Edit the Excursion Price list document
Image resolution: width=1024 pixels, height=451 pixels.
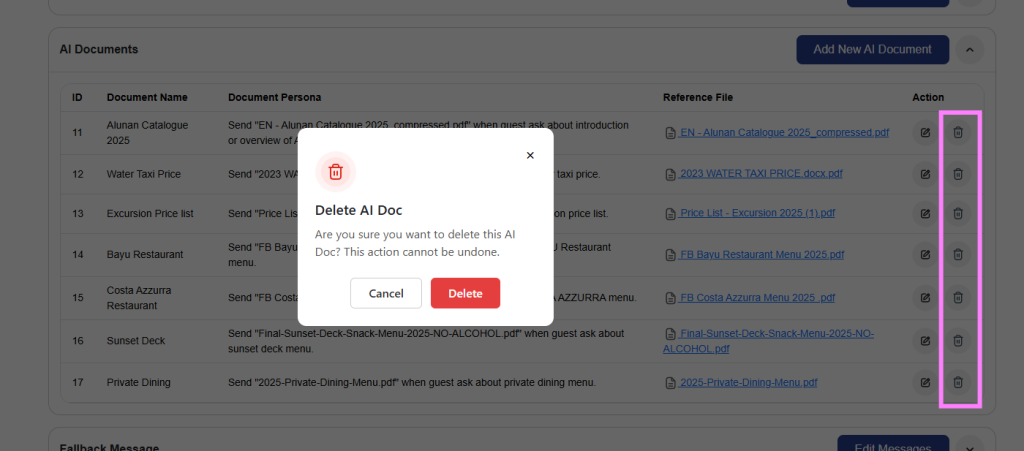point(925,213)
